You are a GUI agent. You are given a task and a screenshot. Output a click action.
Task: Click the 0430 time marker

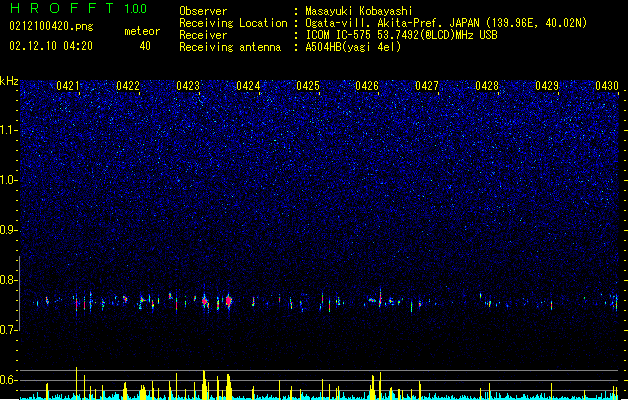607,86
